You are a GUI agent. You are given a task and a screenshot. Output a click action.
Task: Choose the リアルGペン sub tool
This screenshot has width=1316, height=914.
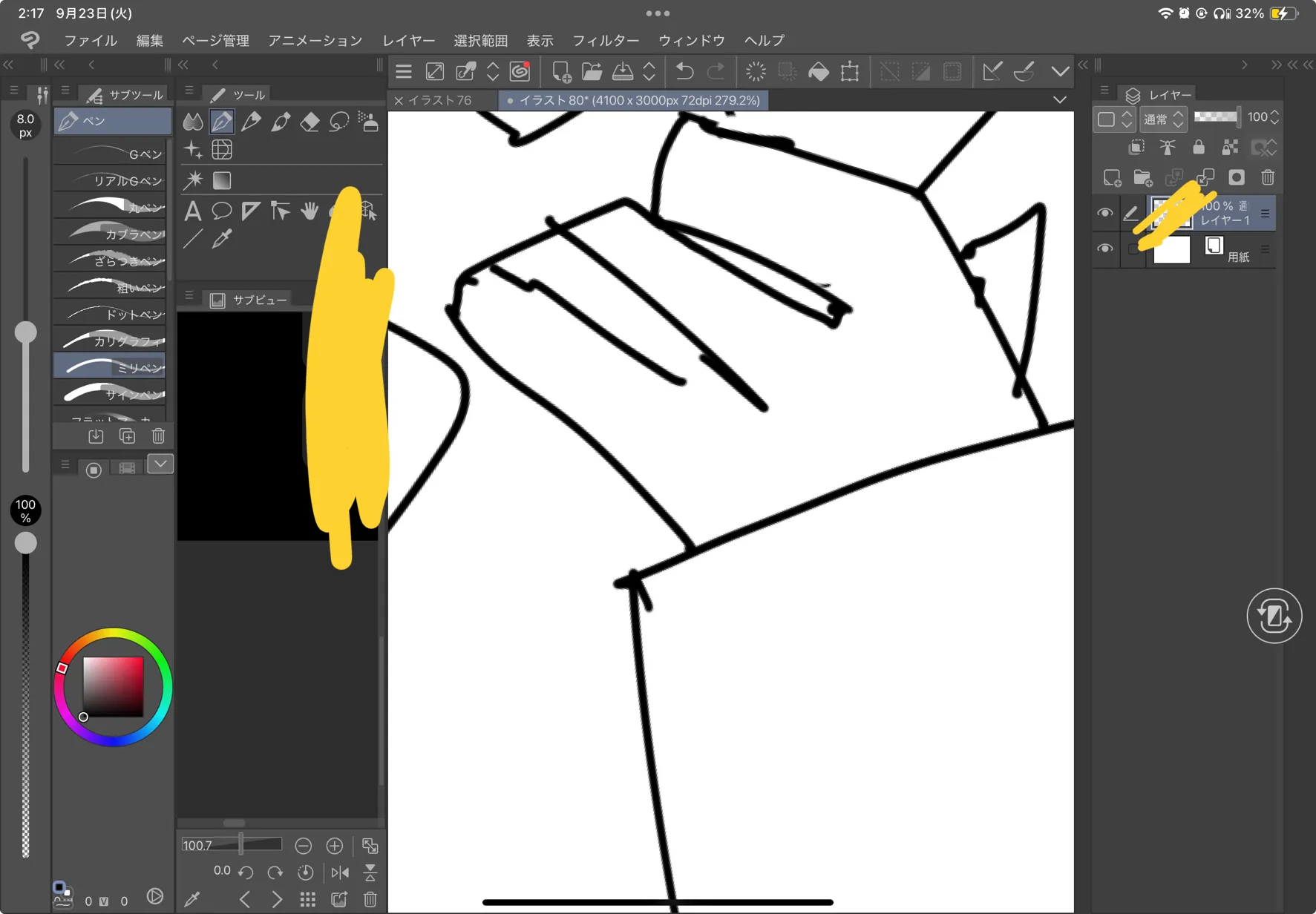pyautogui.click(x=110, y=180)
